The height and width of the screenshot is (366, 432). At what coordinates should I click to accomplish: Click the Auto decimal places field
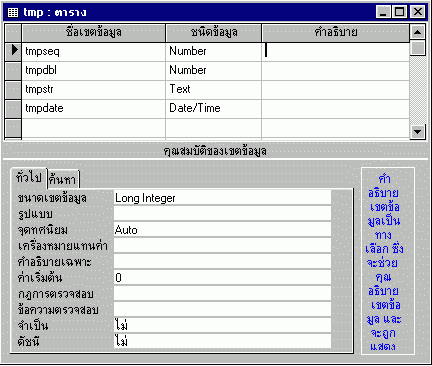(x=222, y=230)
